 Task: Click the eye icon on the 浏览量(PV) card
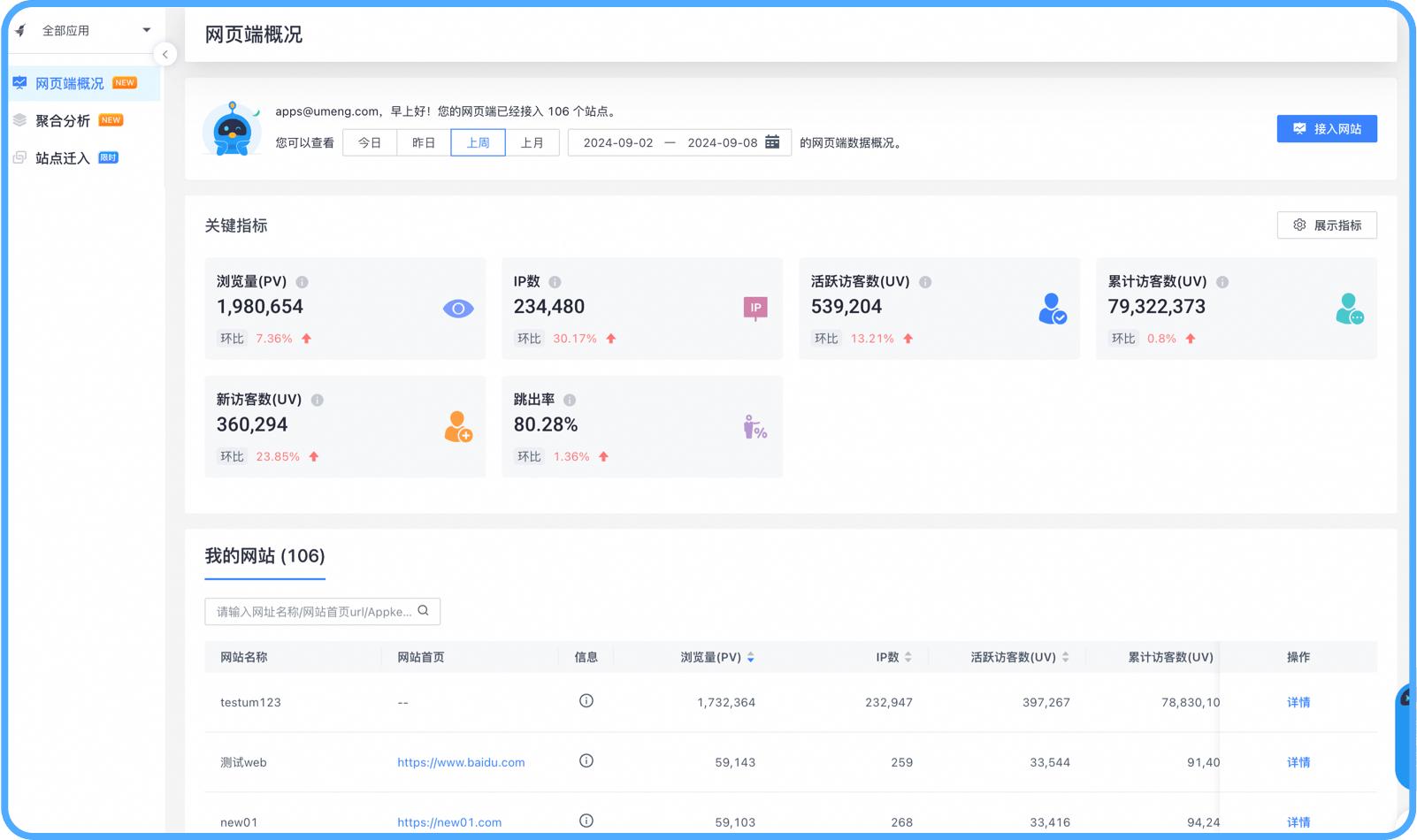(457, 308)
